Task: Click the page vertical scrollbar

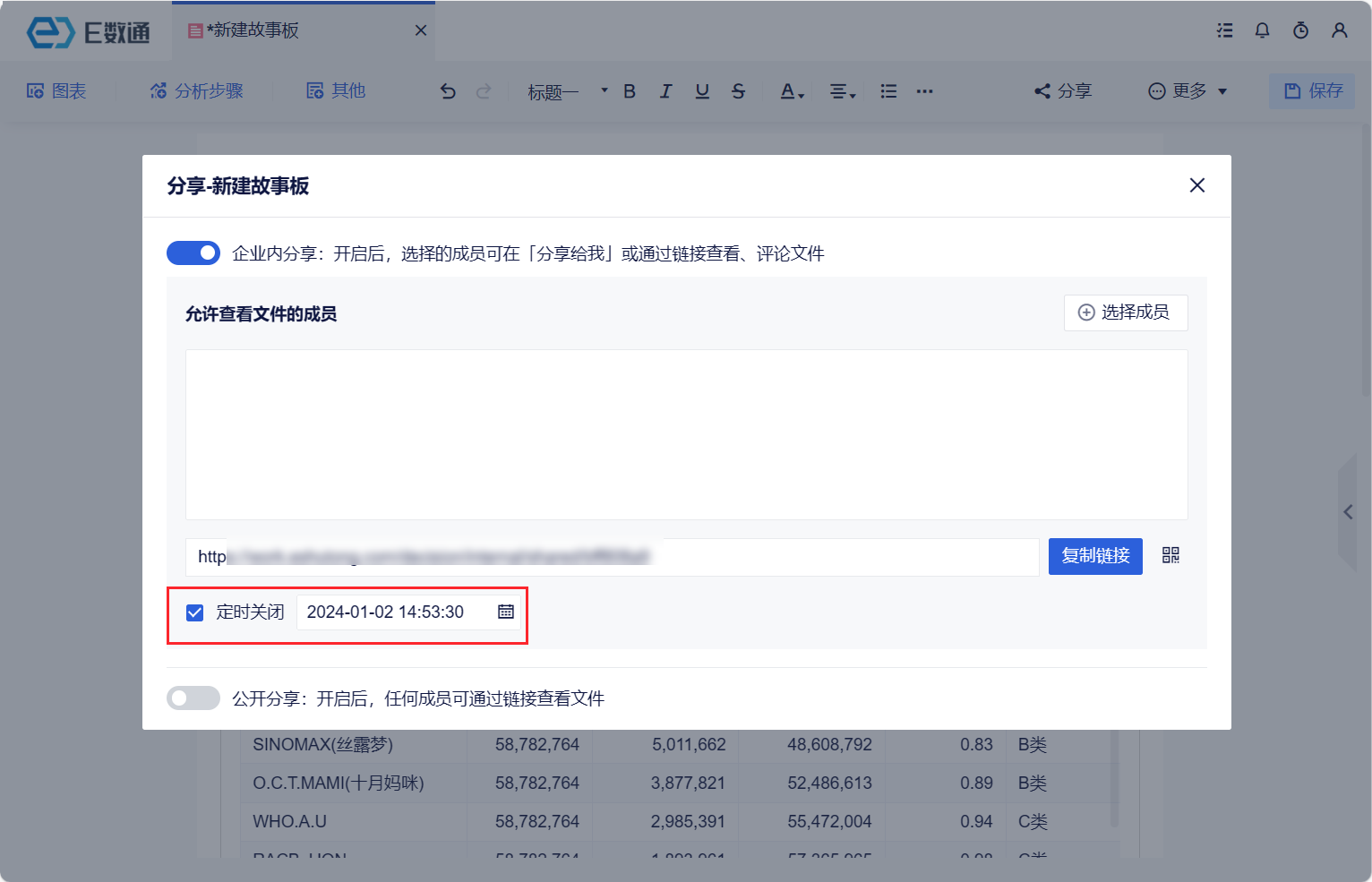Action: click(1366, 260)
